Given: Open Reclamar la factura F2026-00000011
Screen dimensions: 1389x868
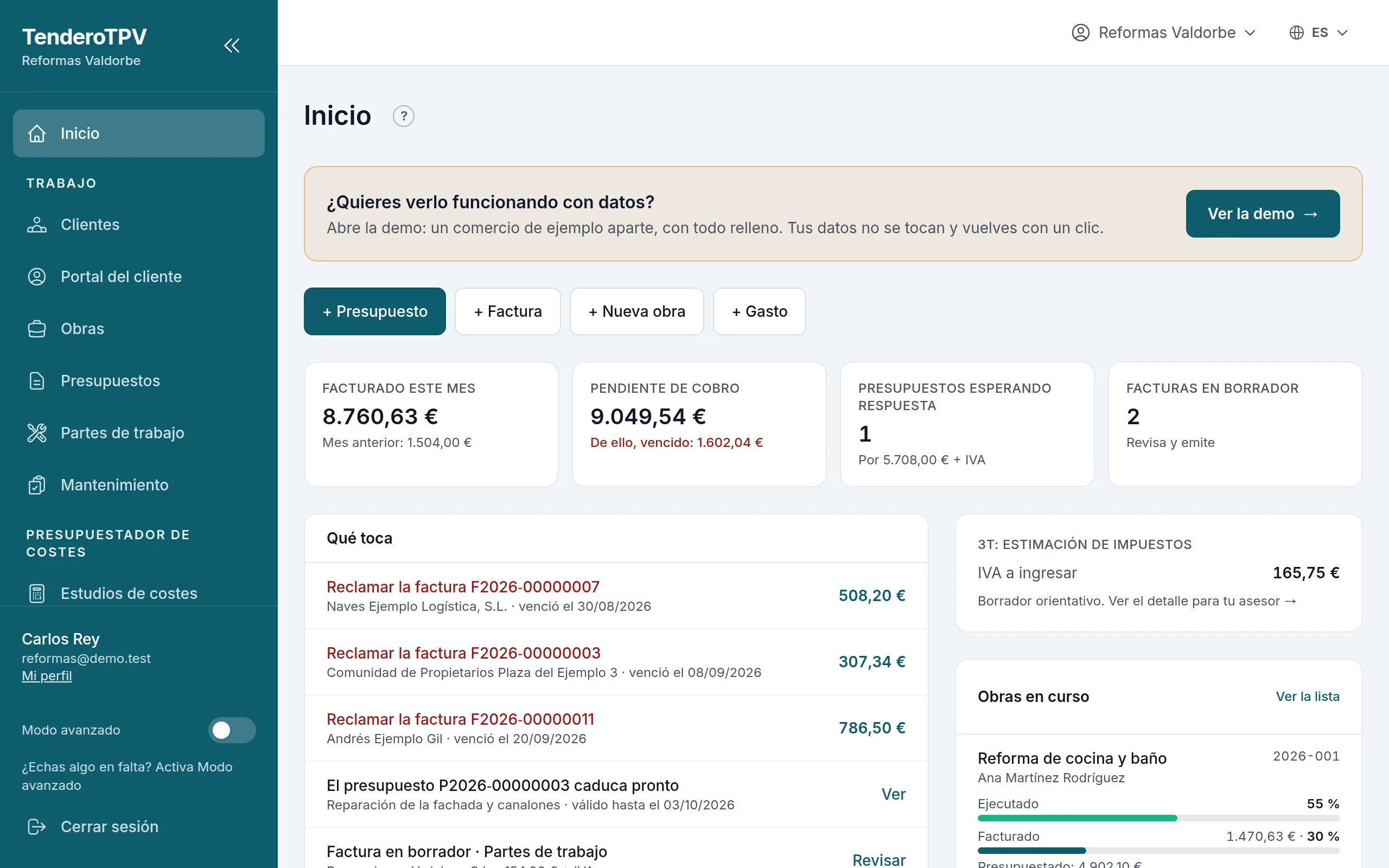Looking at the screenshot, I should pos(616,728).
